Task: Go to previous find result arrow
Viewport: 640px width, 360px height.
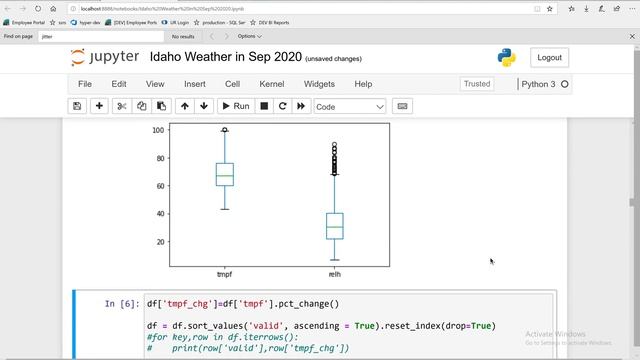Action: coord(211,36)
